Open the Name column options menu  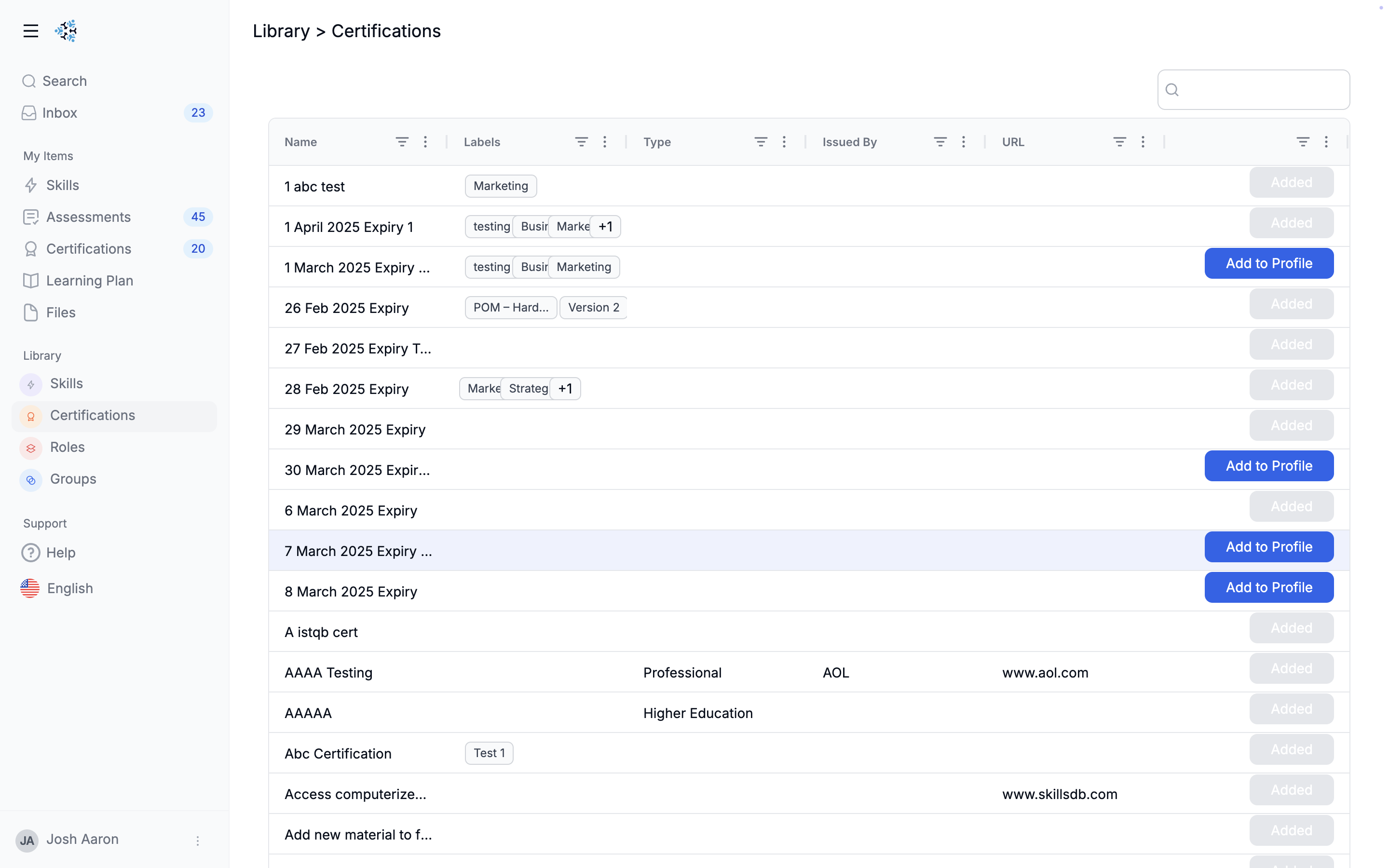(x=425, y=142)
